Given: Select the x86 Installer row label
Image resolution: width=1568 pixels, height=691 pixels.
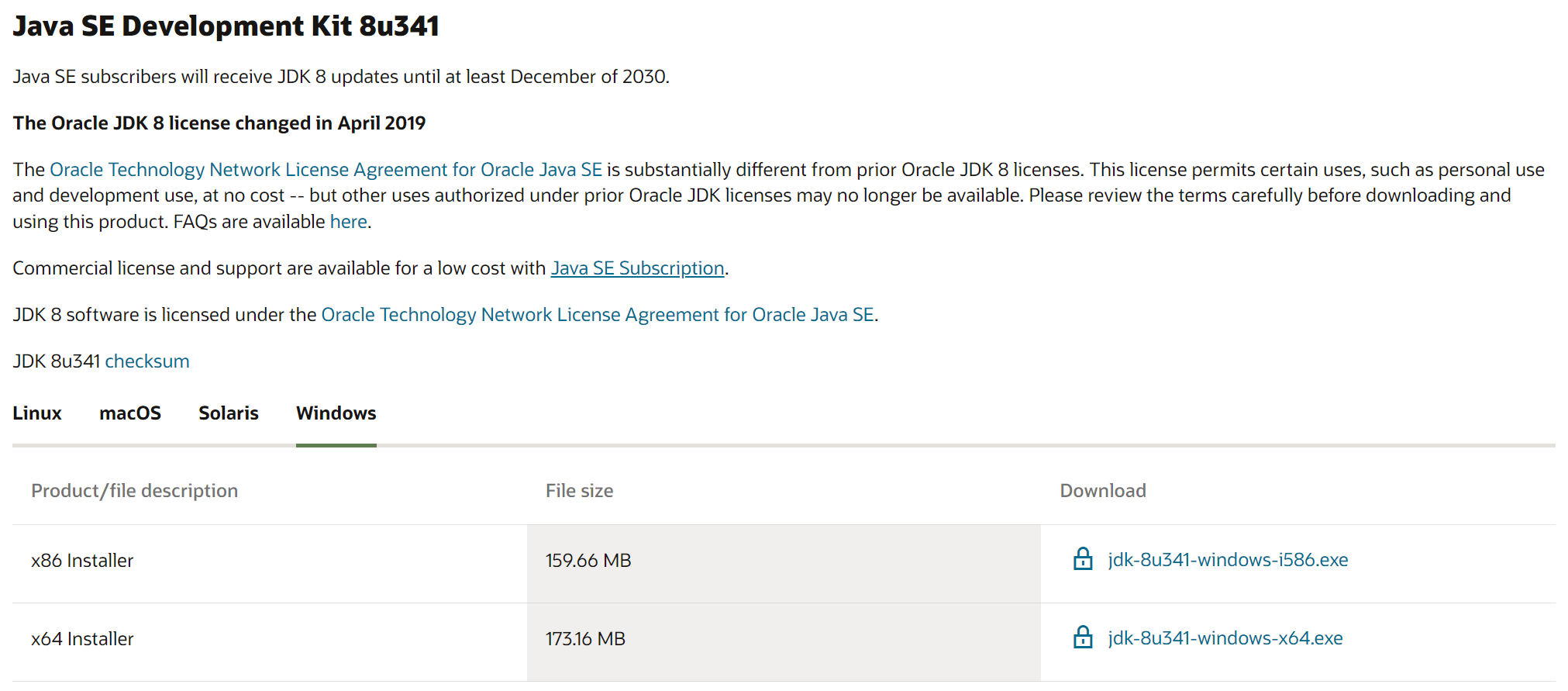Looking at the screenshot, I should (82, 561).
